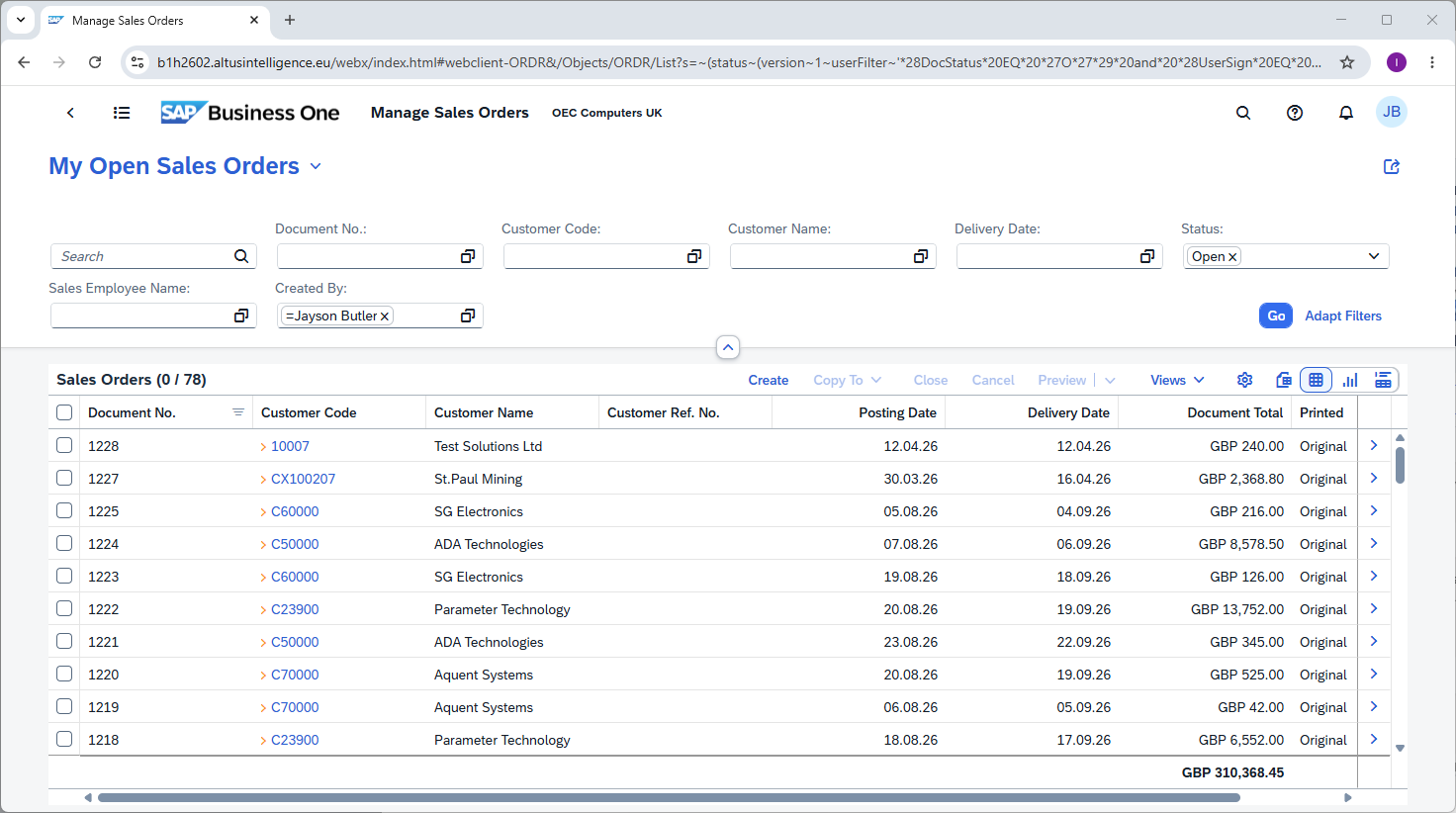Select checkbox for order 1218
Image resolution: width=1456 pixels, height=813 pixels.
pyautogui.click(x=64, y=739)
